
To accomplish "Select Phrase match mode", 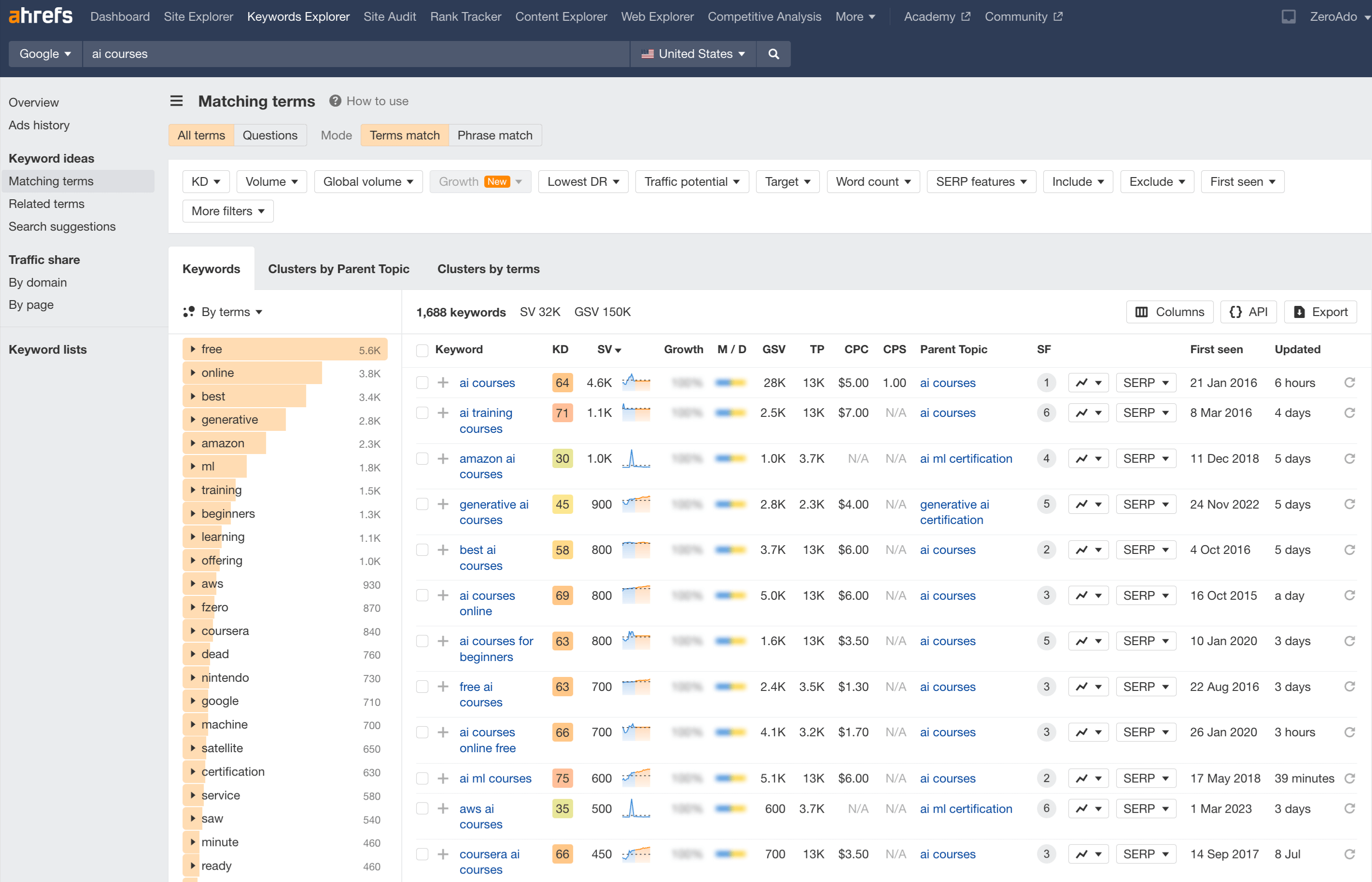I will click(495, 135).
